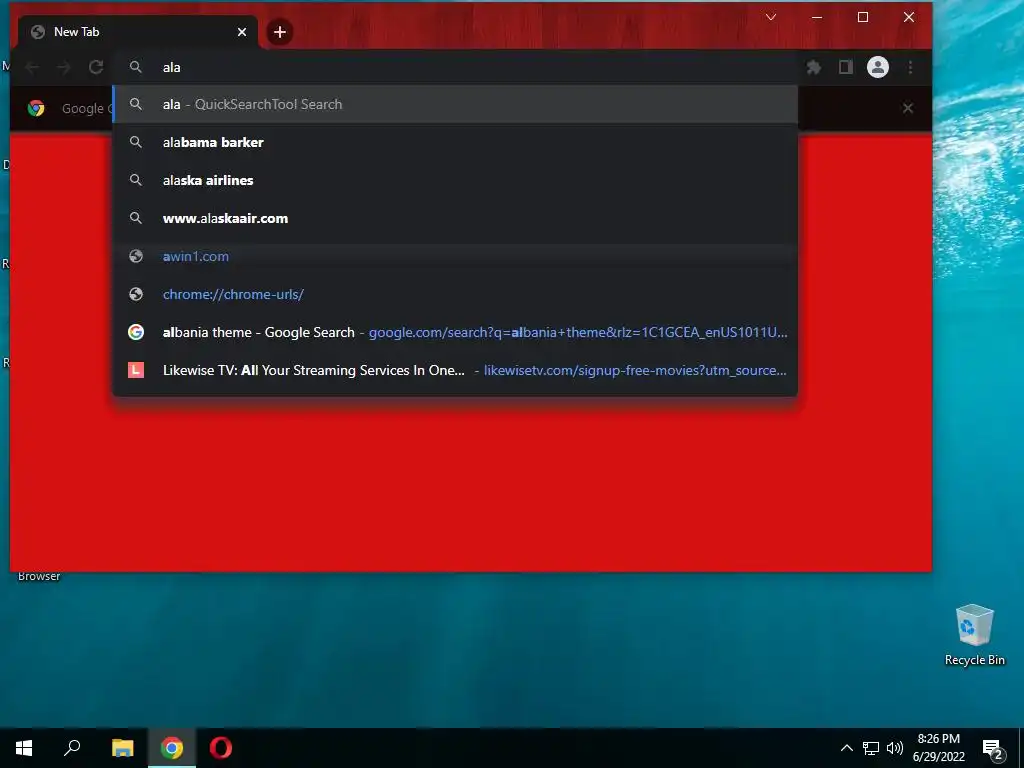Click the browser forward arrow
The height and width of the screenshot is (768, 1024).
coord(63,67)
